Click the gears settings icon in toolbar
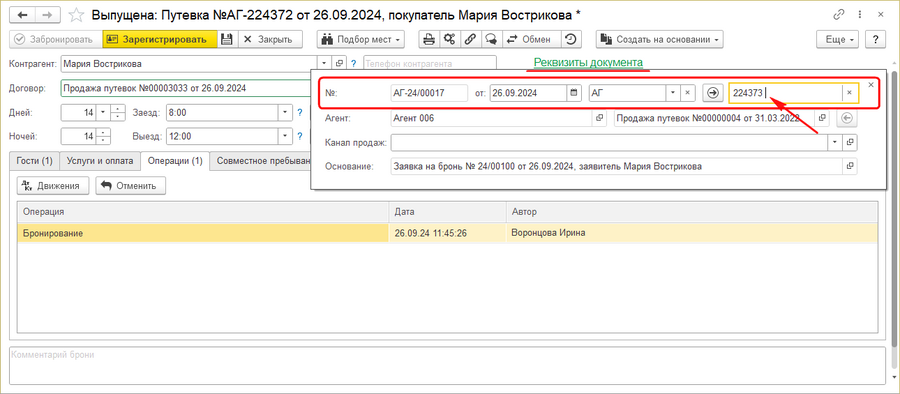 pyautogui.click(x=450, y=39)
